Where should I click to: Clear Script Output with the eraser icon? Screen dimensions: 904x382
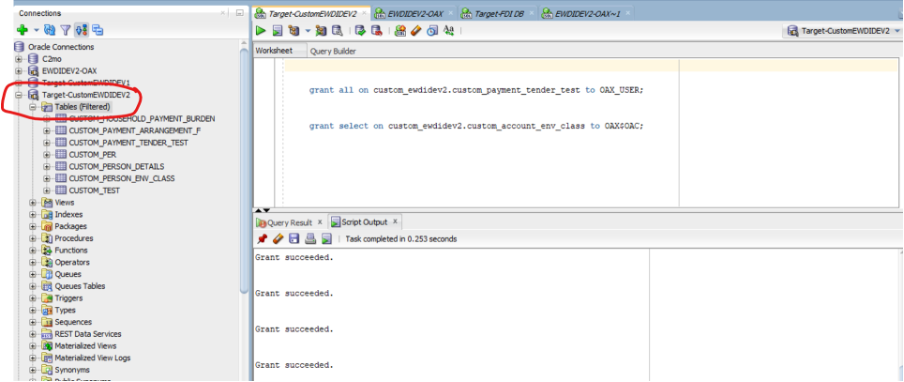(x=278, y=239)
